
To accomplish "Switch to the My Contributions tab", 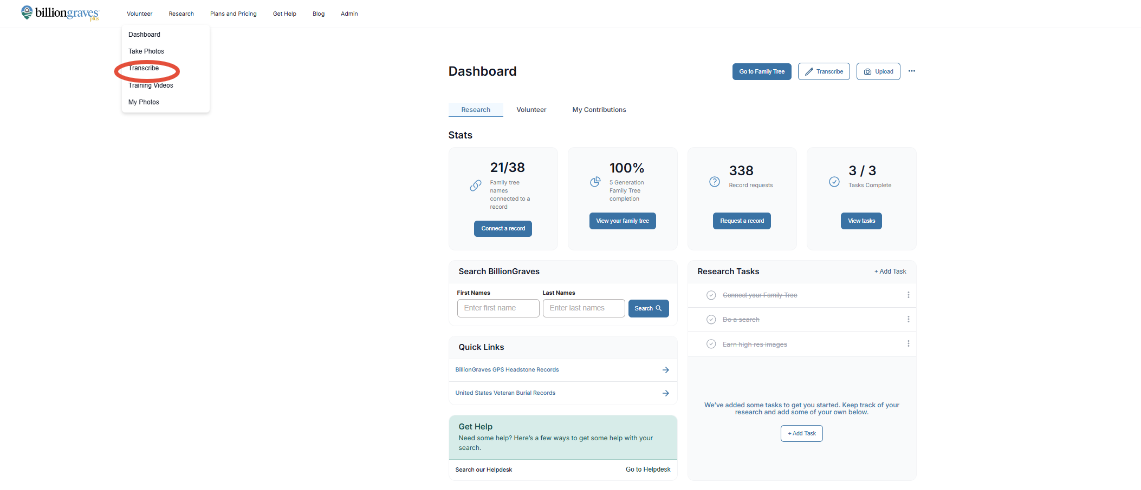I will [x=599, y=110].
